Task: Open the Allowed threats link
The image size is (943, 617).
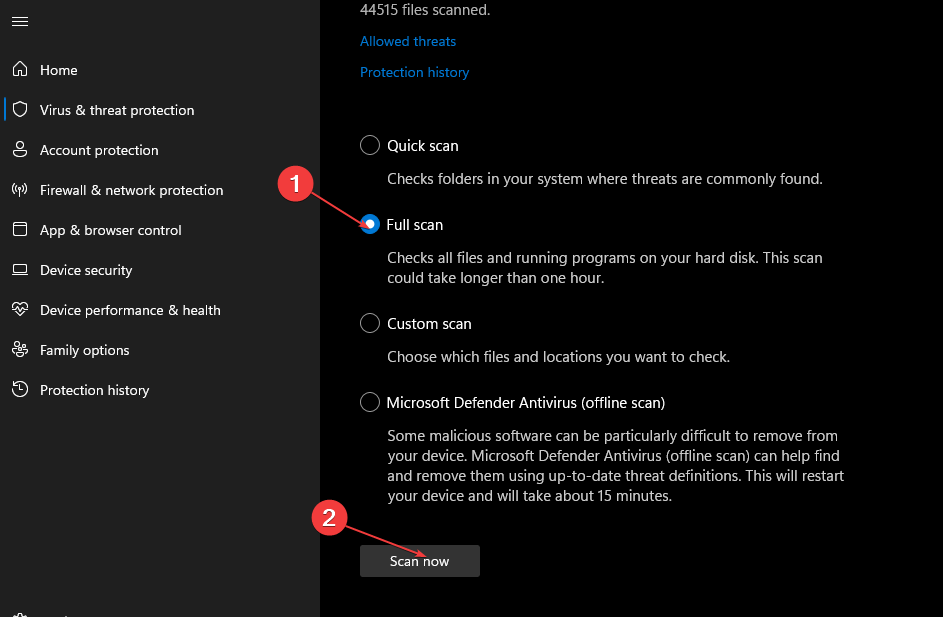Action: 408,41
